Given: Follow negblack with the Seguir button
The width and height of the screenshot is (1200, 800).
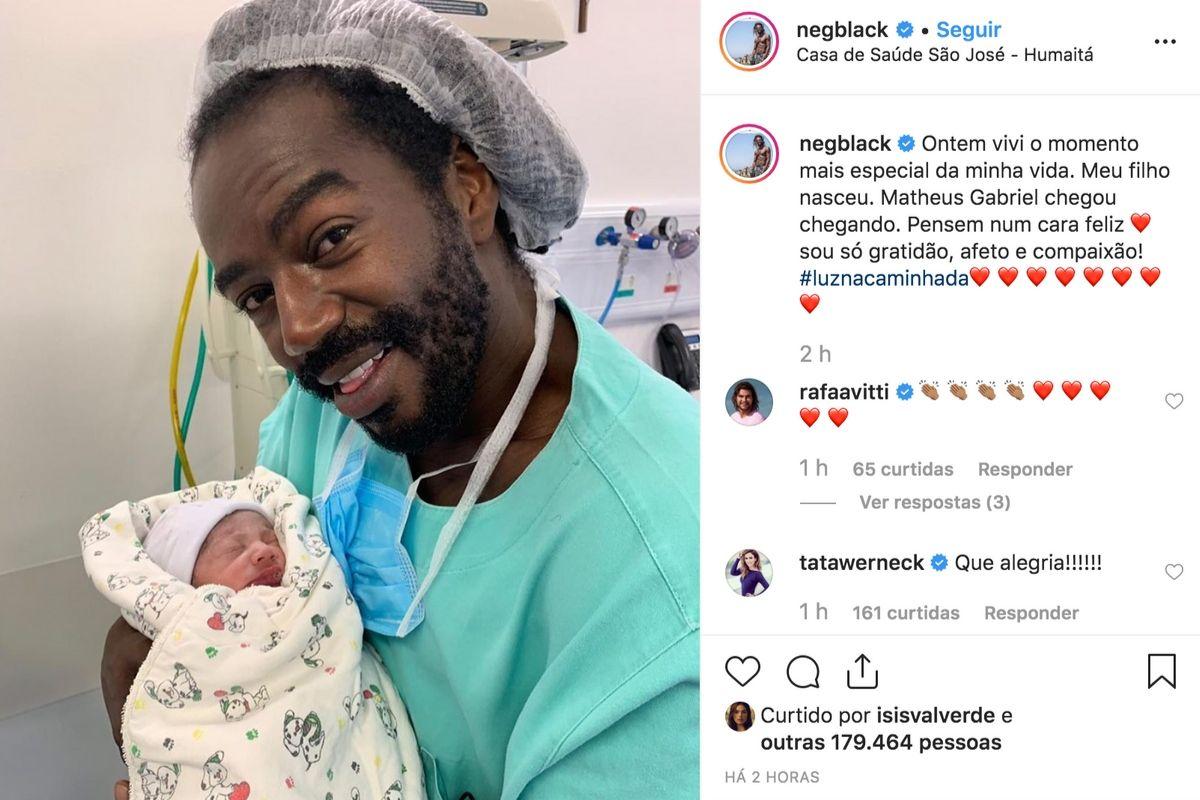Looking at the screenshot, I should (968, 30).
